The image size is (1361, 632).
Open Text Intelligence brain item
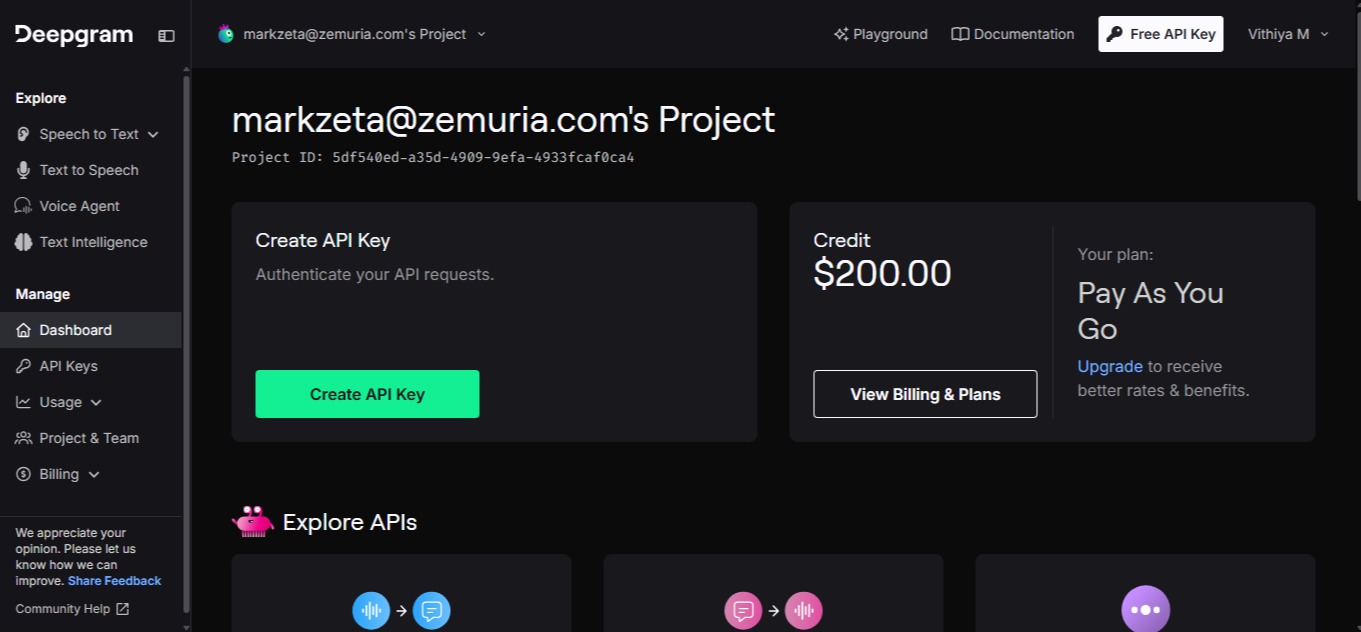(x=90, y=242)
